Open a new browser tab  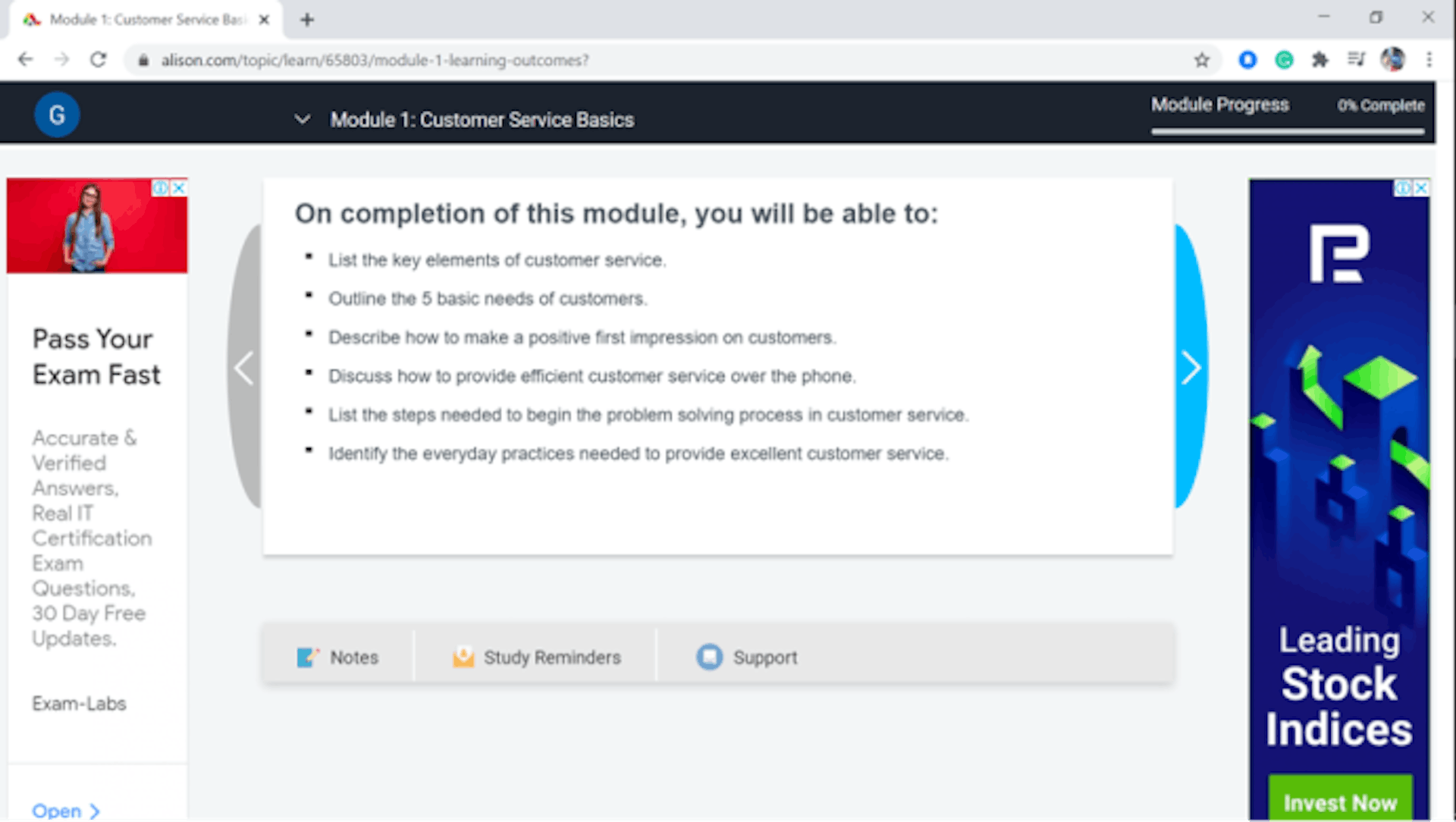pos(307,20)
